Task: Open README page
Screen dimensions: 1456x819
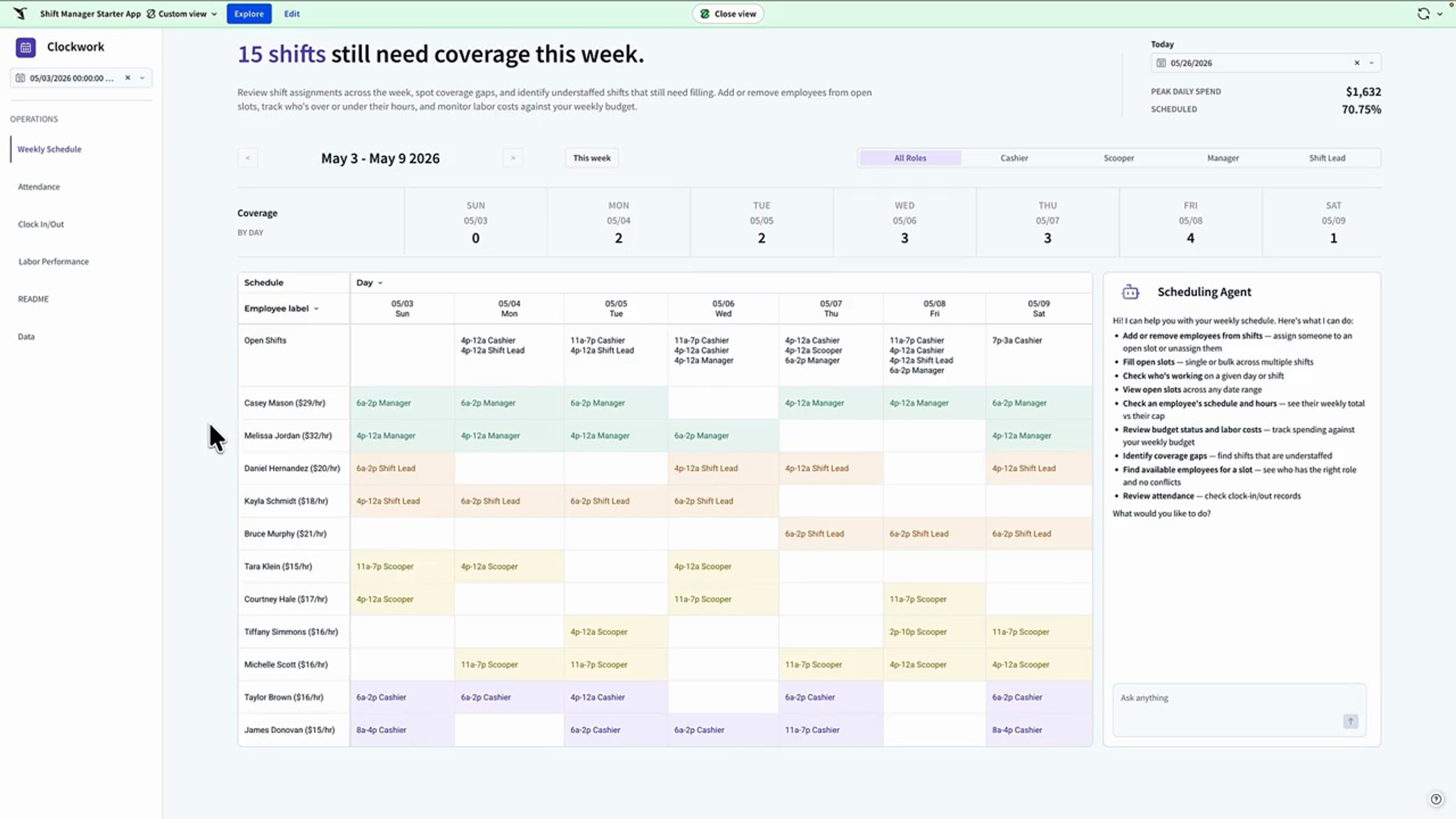Action: click(33, 299)
